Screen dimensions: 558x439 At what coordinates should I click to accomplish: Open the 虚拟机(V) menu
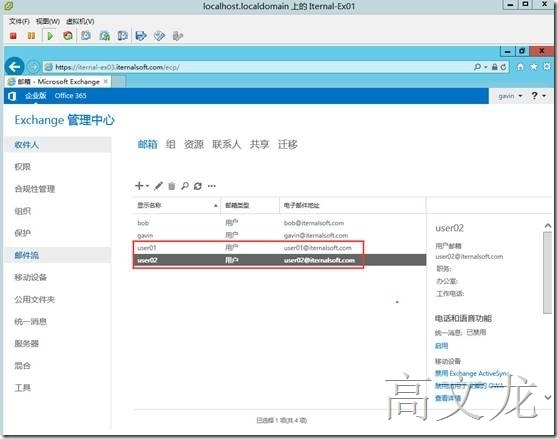(80, 21)
